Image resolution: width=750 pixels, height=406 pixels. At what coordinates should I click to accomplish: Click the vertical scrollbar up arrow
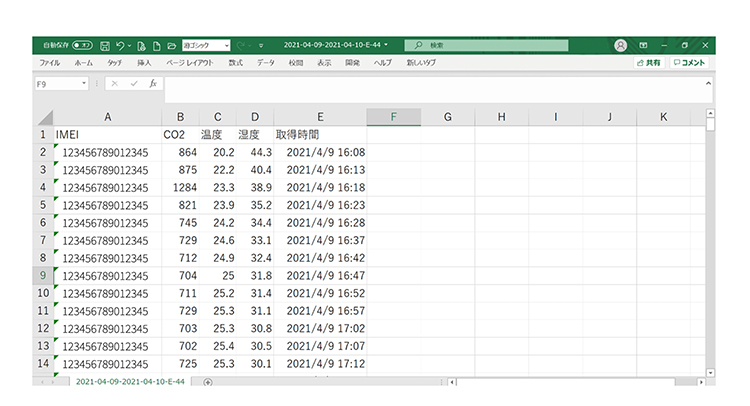710,113
